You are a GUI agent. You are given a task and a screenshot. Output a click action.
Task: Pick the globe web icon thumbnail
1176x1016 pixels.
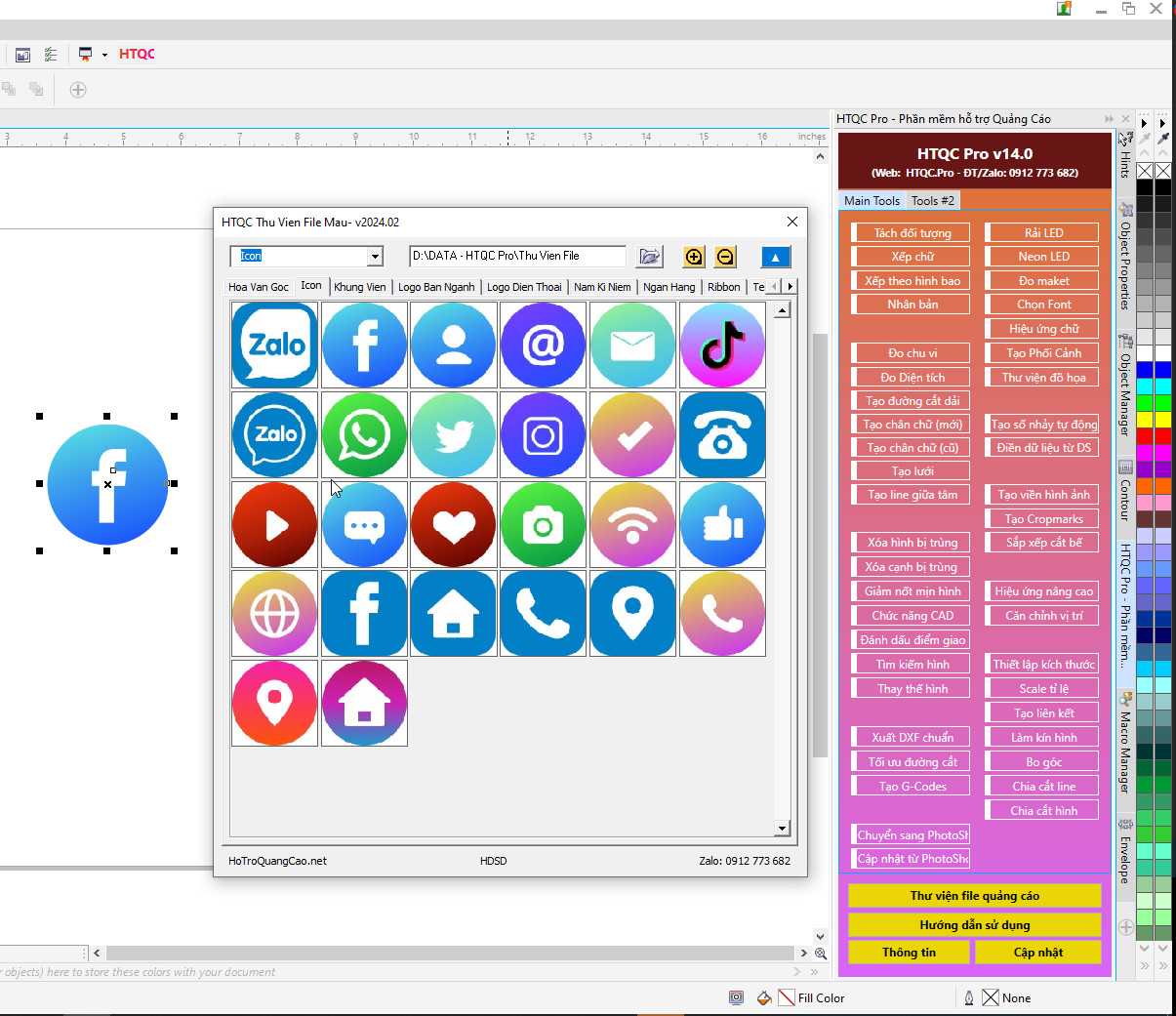pos(274,613)
